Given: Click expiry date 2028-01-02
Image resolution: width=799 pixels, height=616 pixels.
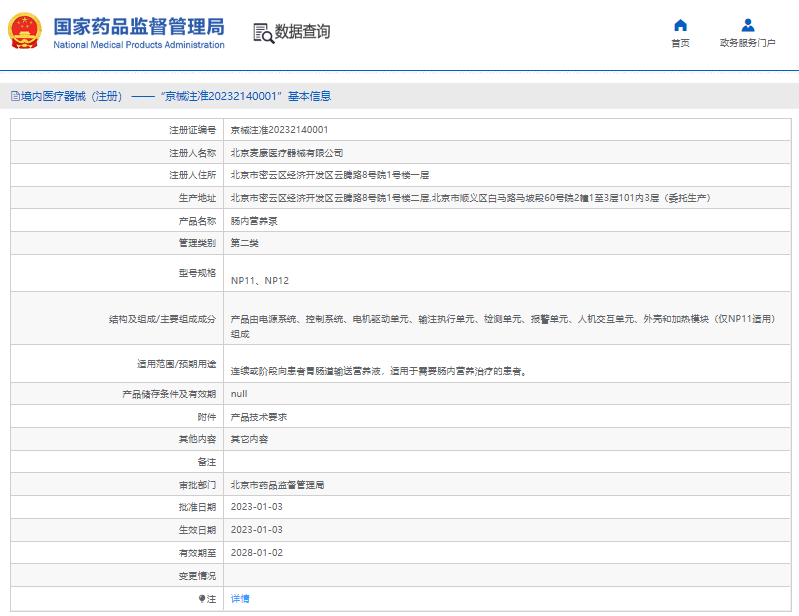Looking at the screenshot, I should (256, 553).
